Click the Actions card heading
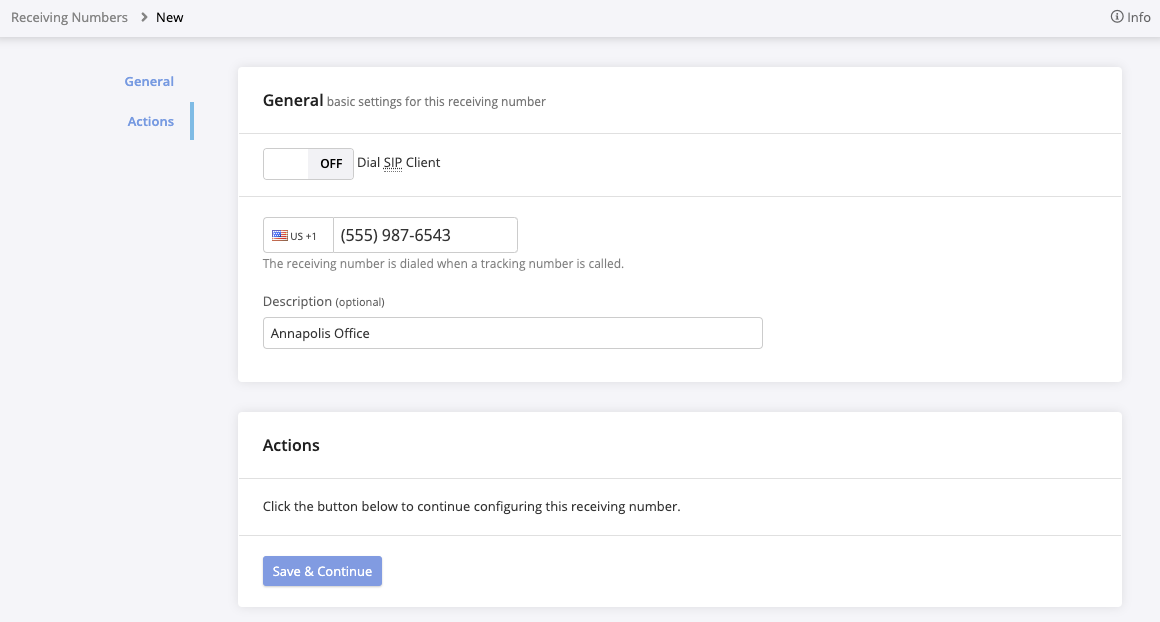The height and width of the screenshot is (622, 1160). [x=291, y=445]
